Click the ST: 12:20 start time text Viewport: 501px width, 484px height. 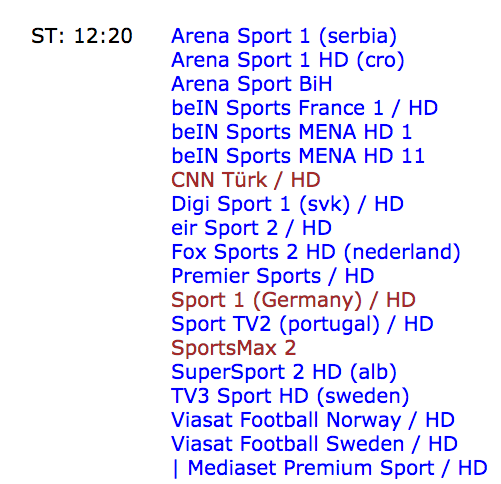(82, 36)
